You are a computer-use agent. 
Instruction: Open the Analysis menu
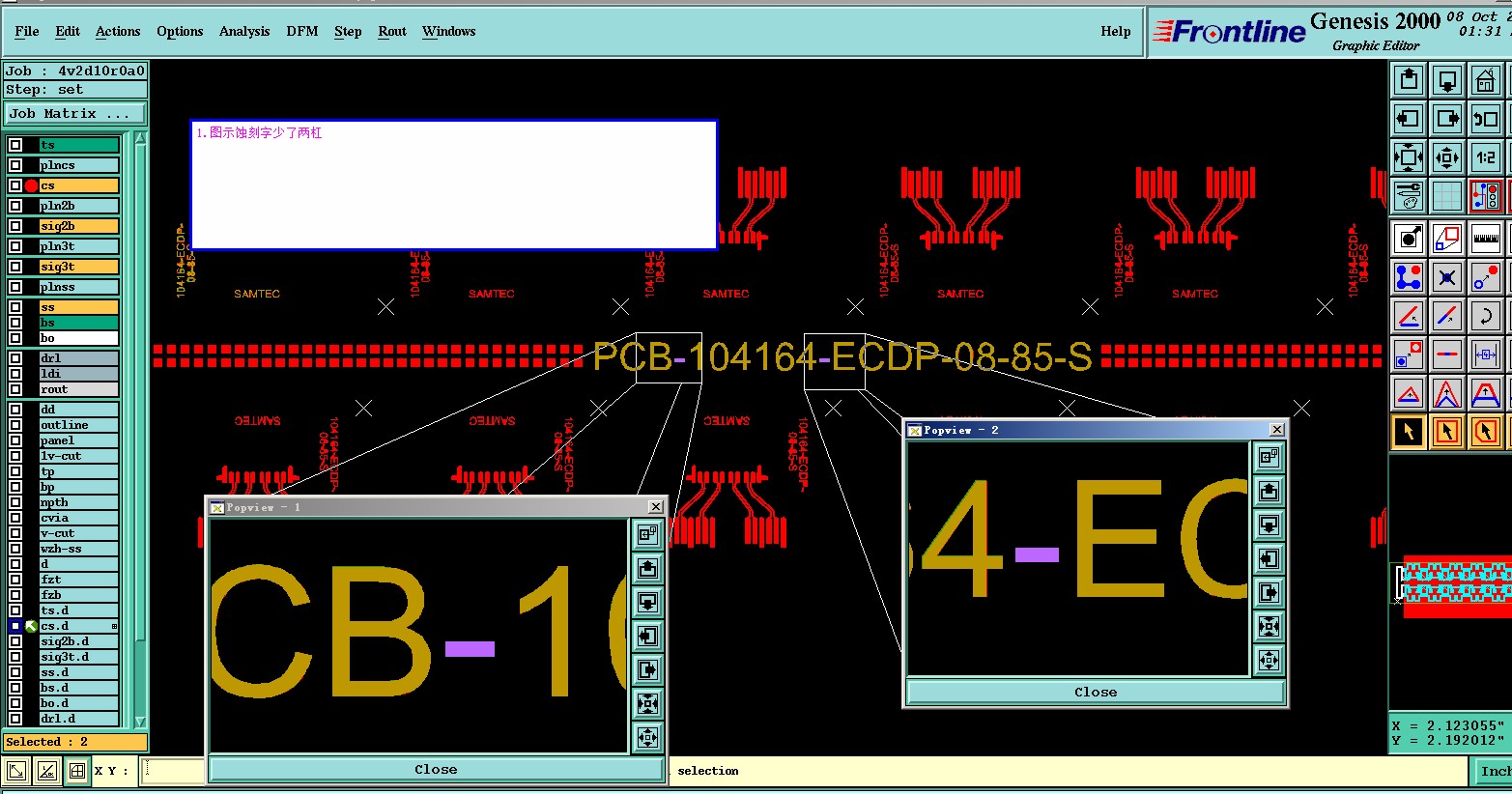[244, 32]
